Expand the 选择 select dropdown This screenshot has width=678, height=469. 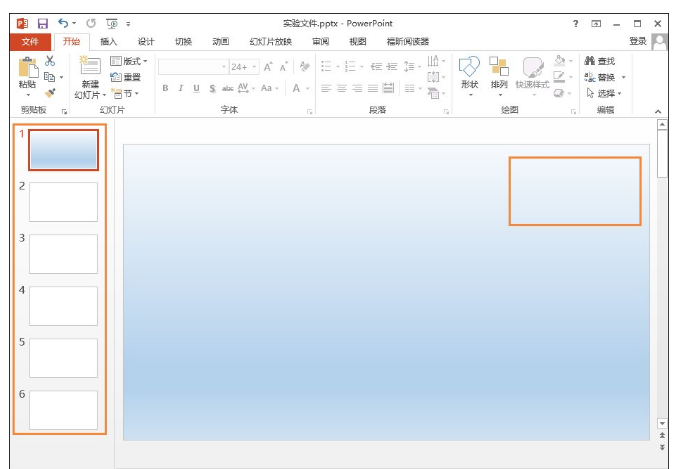(x=604, y=93)
